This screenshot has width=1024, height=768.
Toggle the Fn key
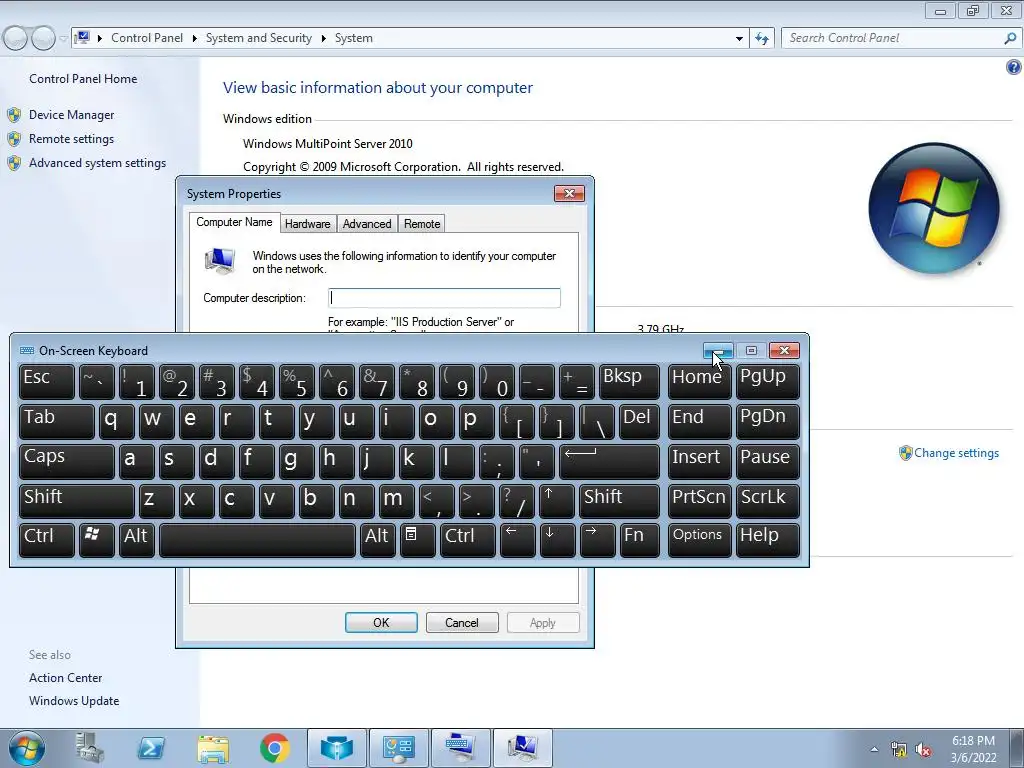coord(639,541)
